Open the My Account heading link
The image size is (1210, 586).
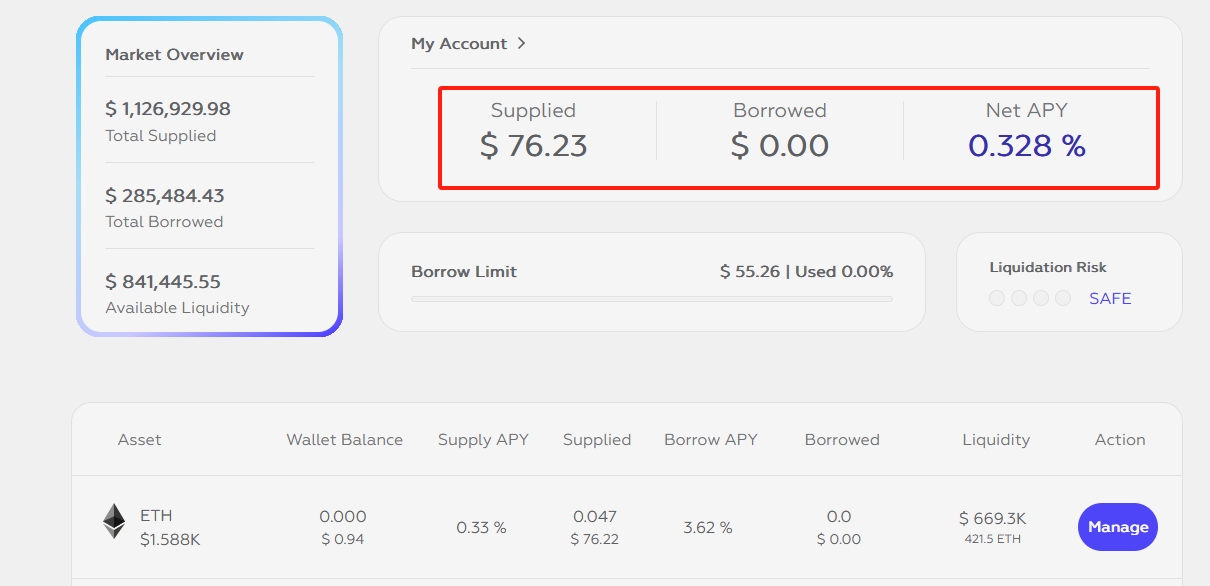tap(459, 44)
